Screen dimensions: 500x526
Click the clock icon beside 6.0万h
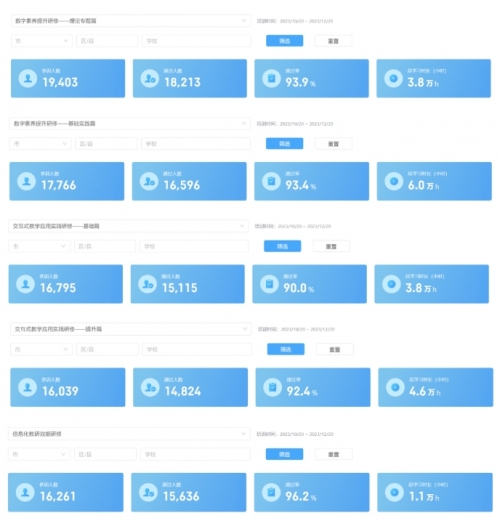pyautogui.click(x=394, y=181)
